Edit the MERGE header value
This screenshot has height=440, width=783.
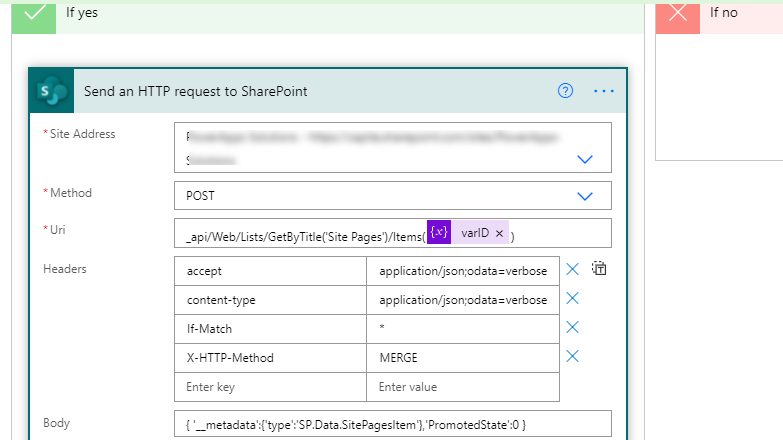click(x=463, y=358)
